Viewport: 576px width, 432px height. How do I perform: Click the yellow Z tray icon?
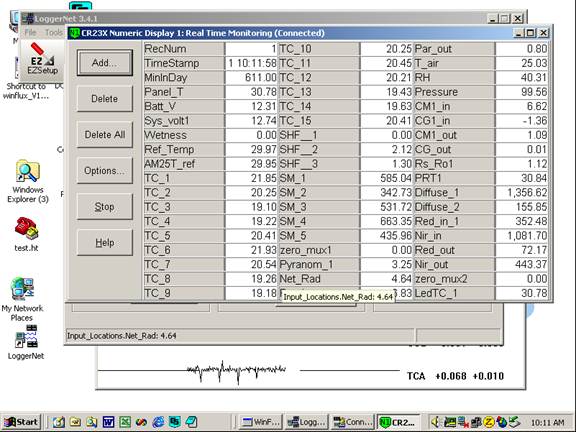coord(489,422)
